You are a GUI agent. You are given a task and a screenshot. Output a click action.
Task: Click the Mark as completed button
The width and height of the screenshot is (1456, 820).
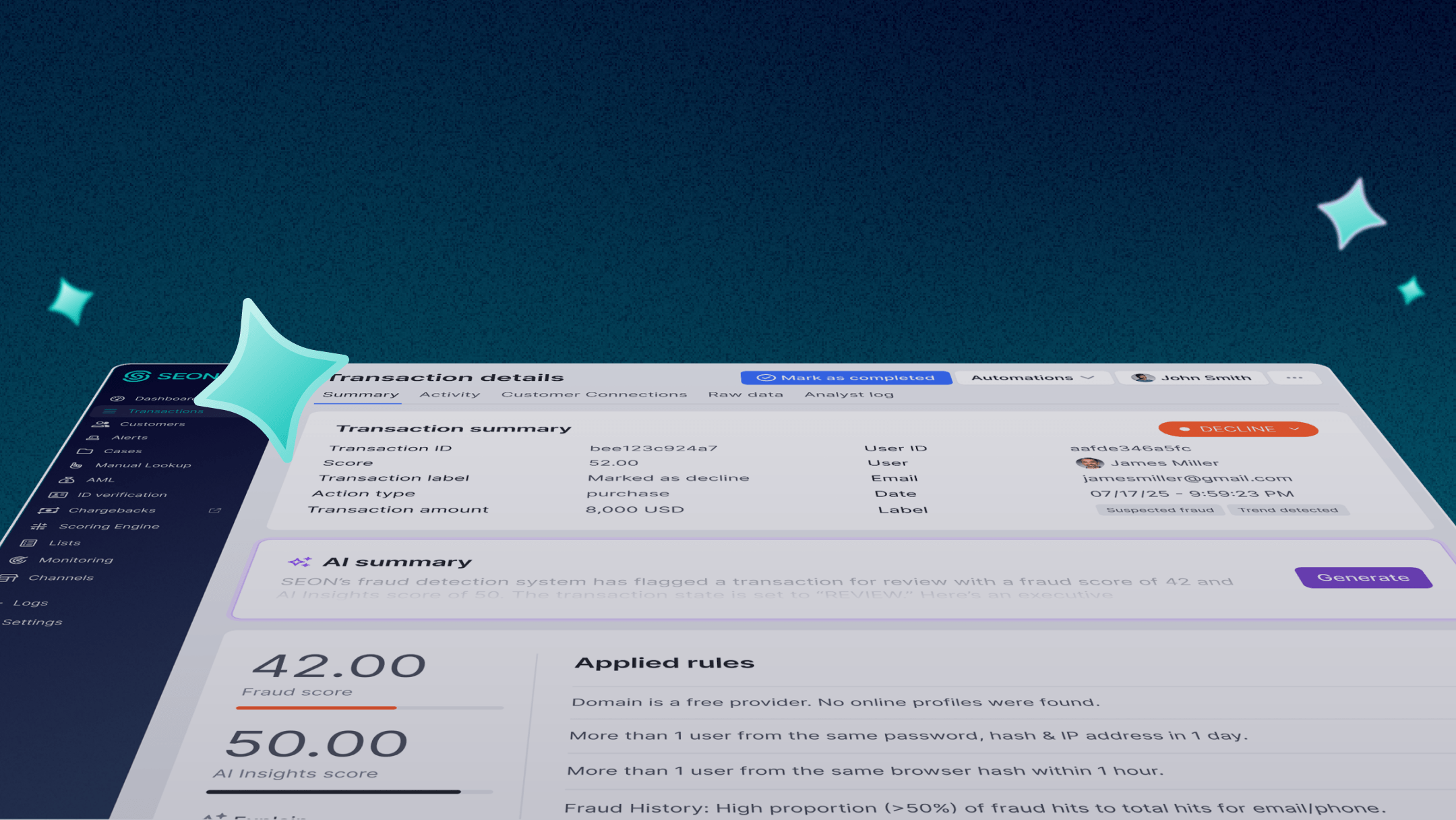coord(846,378)
